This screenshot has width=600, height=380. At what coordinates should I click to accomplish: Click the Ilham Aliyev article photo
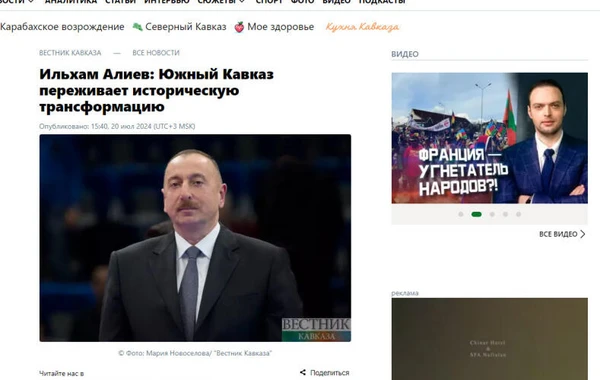pos(195,238)
